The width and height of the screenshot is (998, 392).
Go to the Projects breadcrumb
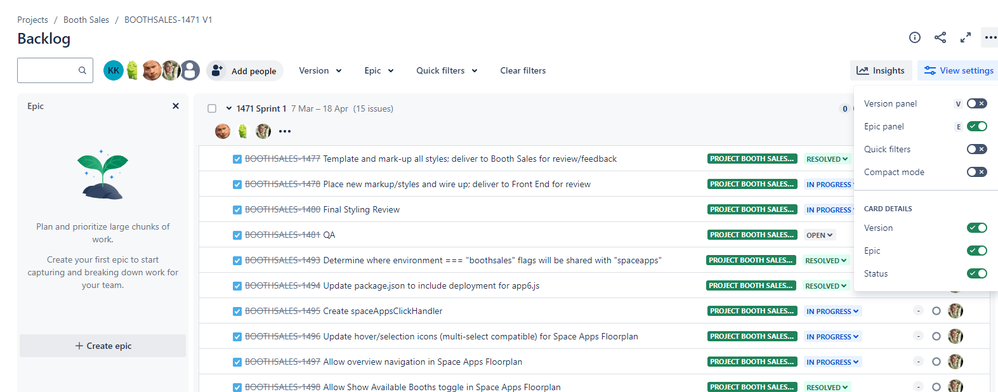tap(32, 20)
